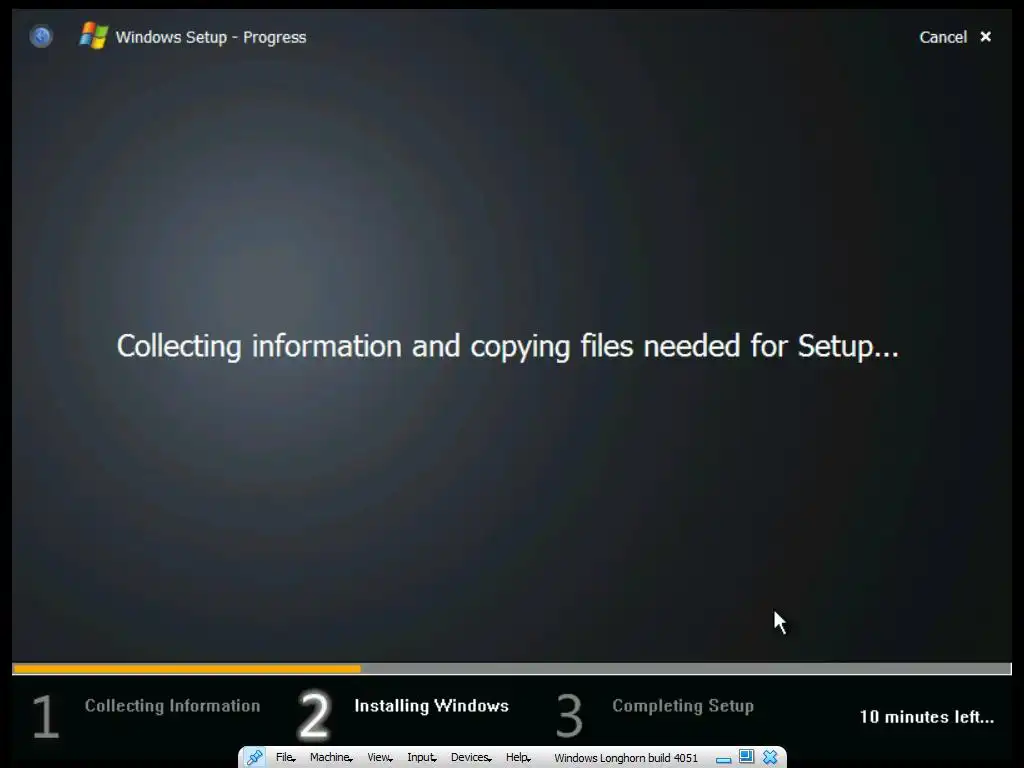Click the "10 minutes left..." text
This screenshot has height=768, width=1024.
(x=927, y=717)
